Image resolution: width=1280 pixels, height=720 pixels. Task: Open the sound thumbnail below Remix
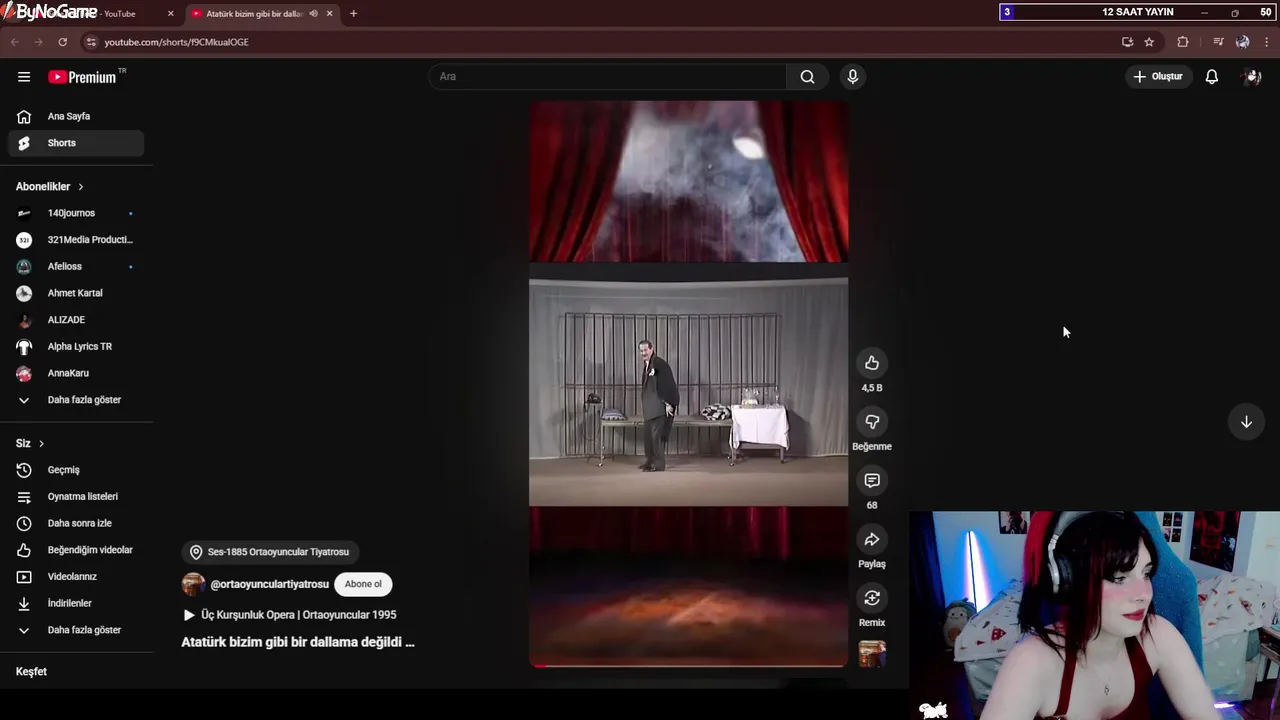(x=872, y=654)
